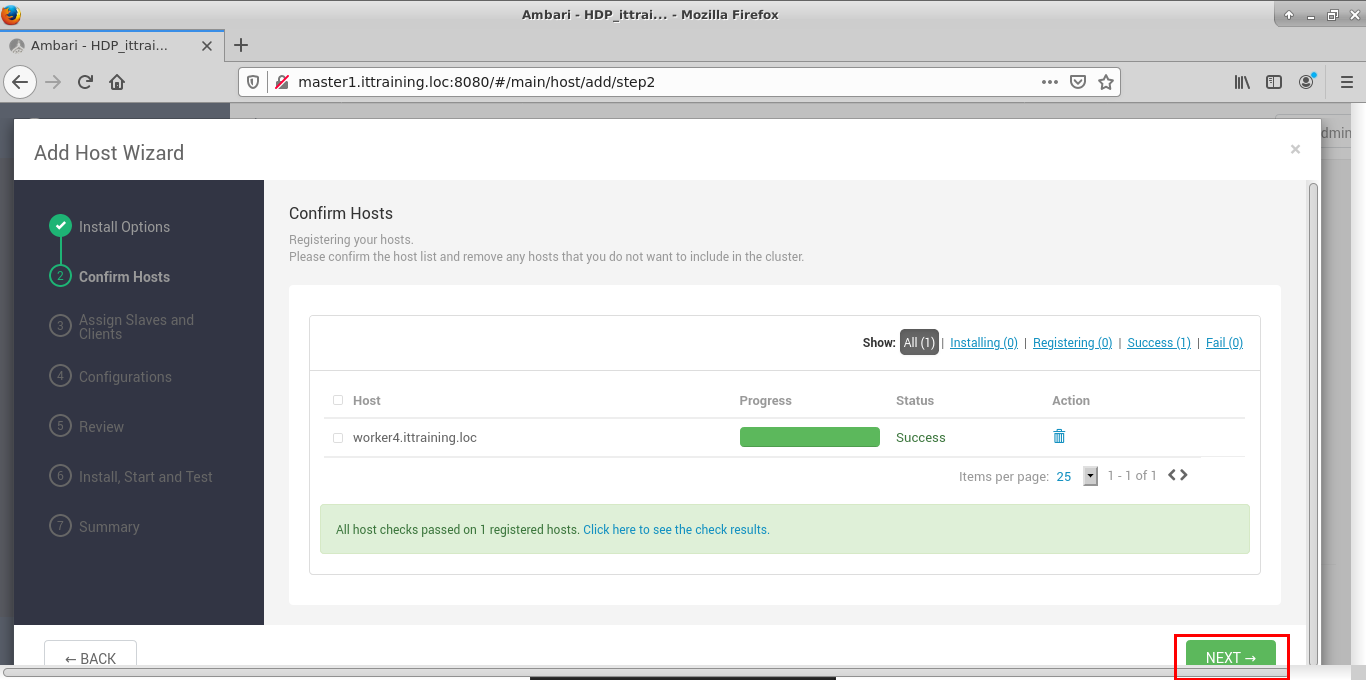
Task: Reload the page with the refresh icon
Action: (x=86, y=82)
